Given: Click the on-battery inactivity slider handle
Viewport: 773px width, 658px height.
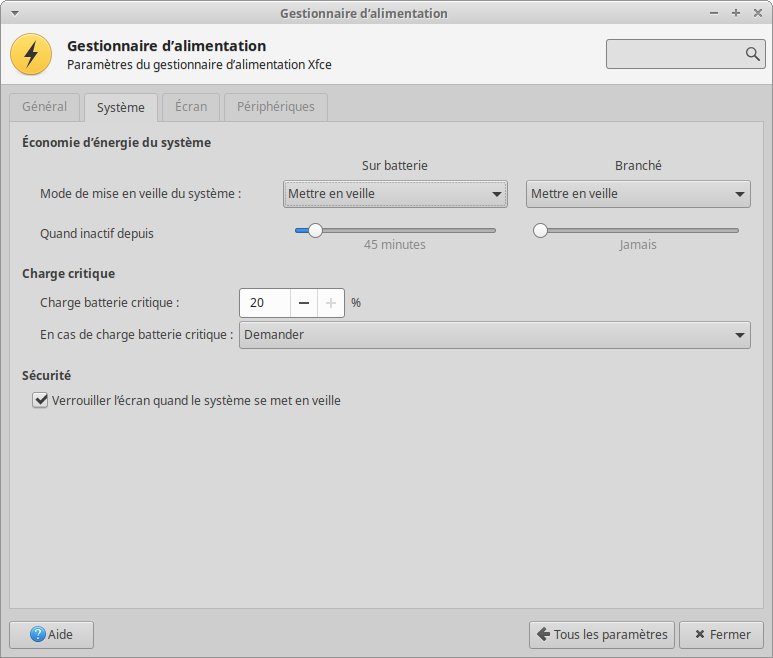Looking at the screenshot, I should (x=315, y=230).
